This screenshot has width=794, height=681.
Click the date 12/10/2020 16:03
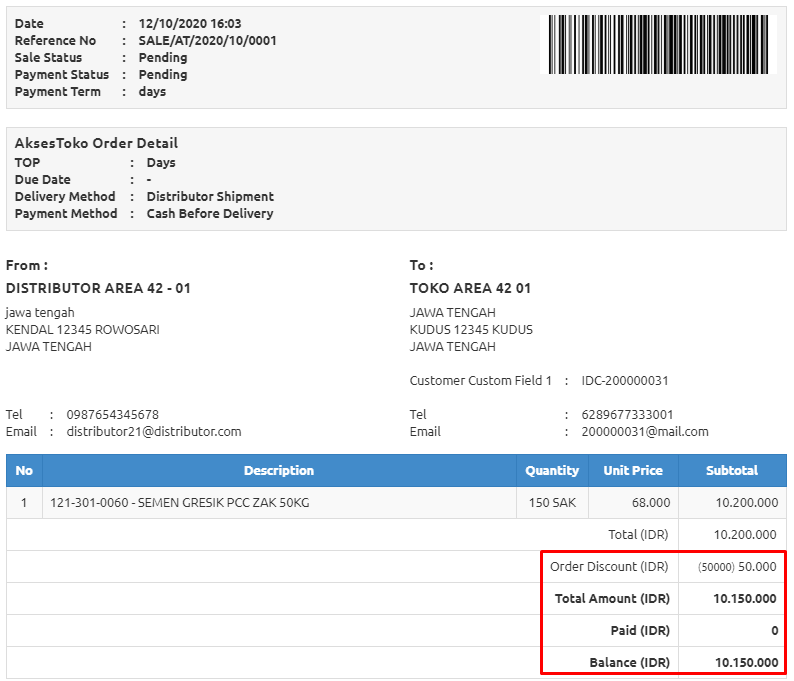[190, 23]
